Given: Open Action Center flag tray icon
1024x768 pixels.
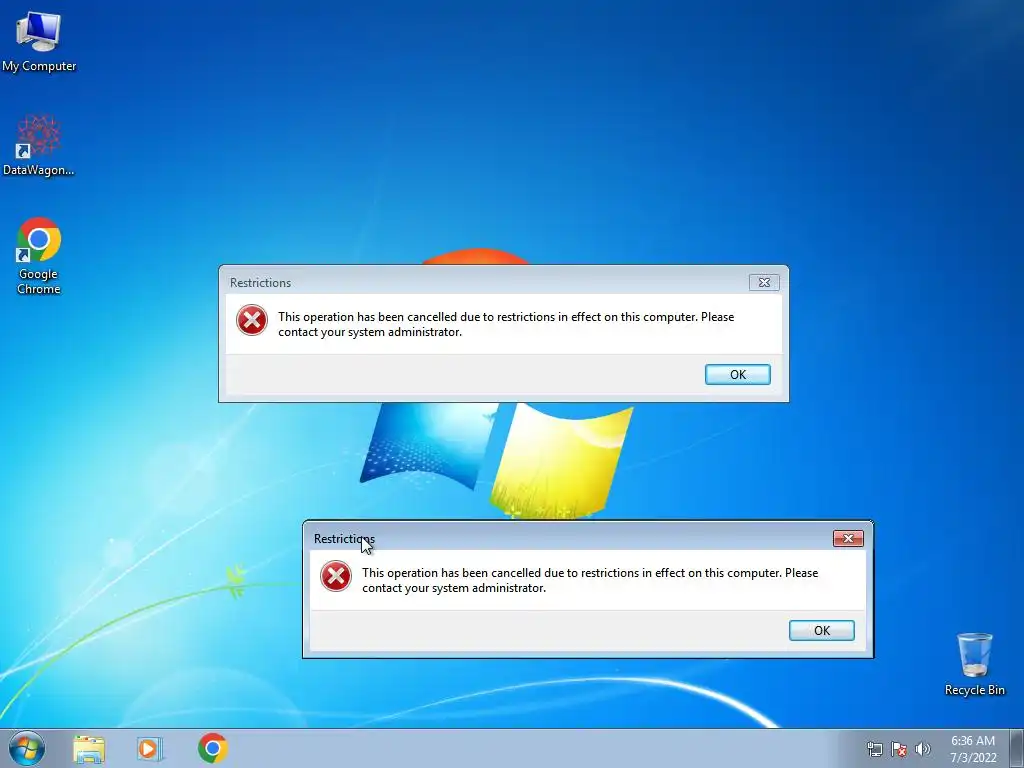Looking at the screenshot, I should point(899,749).
